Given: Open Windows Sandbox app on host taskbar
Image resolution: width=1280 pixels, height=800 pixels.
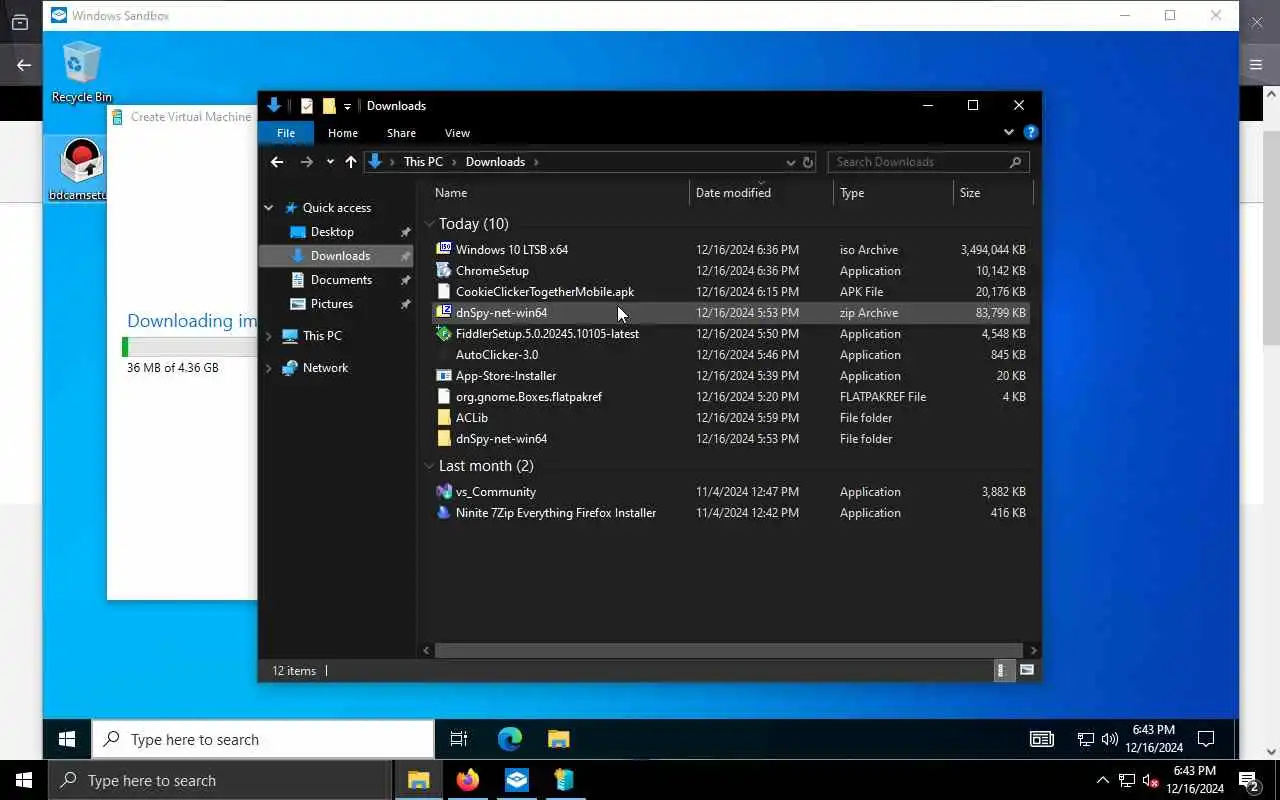Looking at the screenshot, I should click(517, 780).
